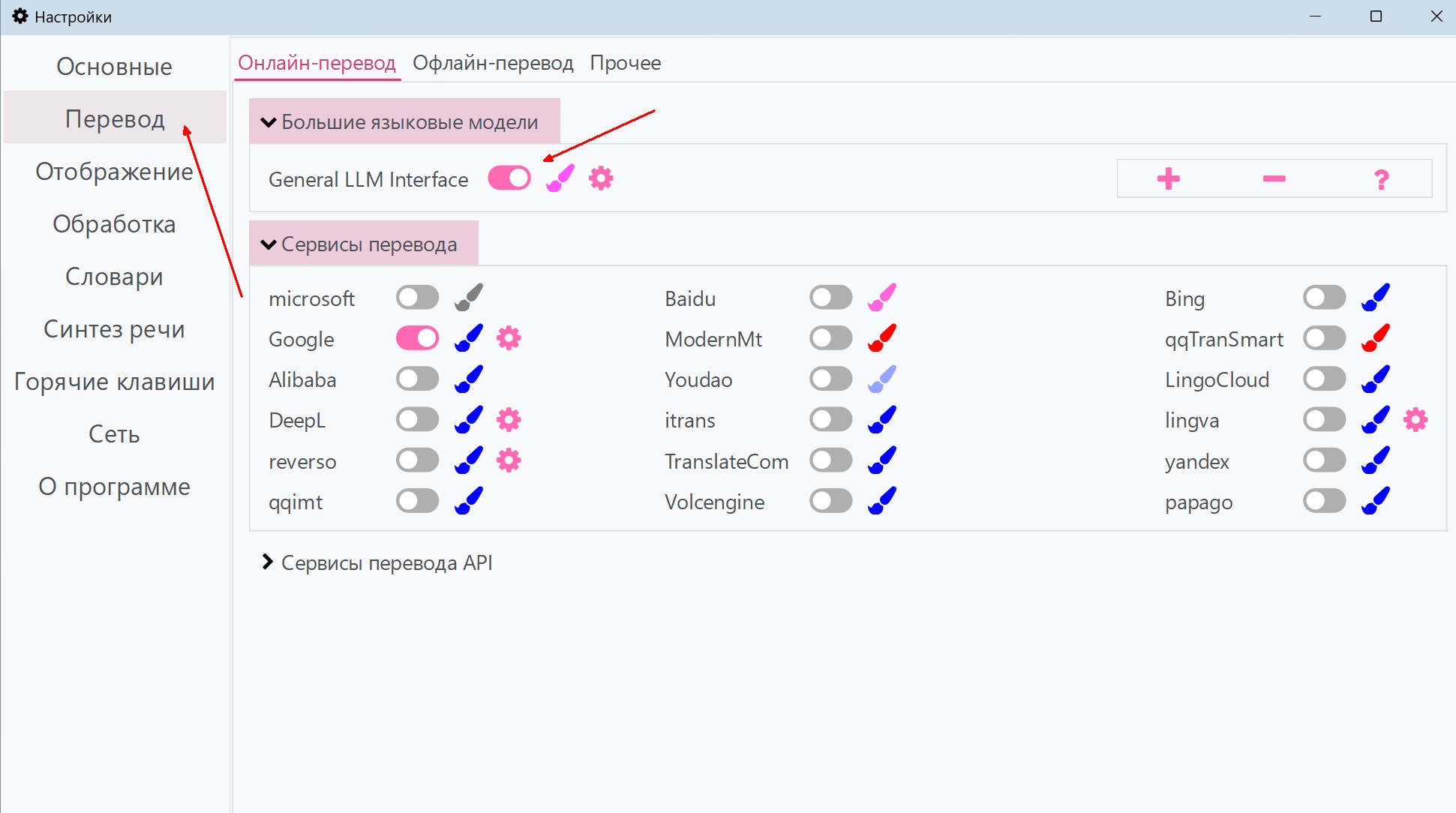The height and width of the screenshot is (813, 1456).
Task: Disable the General LLM Interface toggle
Action: pyautogui.click(x=509, y=178)
